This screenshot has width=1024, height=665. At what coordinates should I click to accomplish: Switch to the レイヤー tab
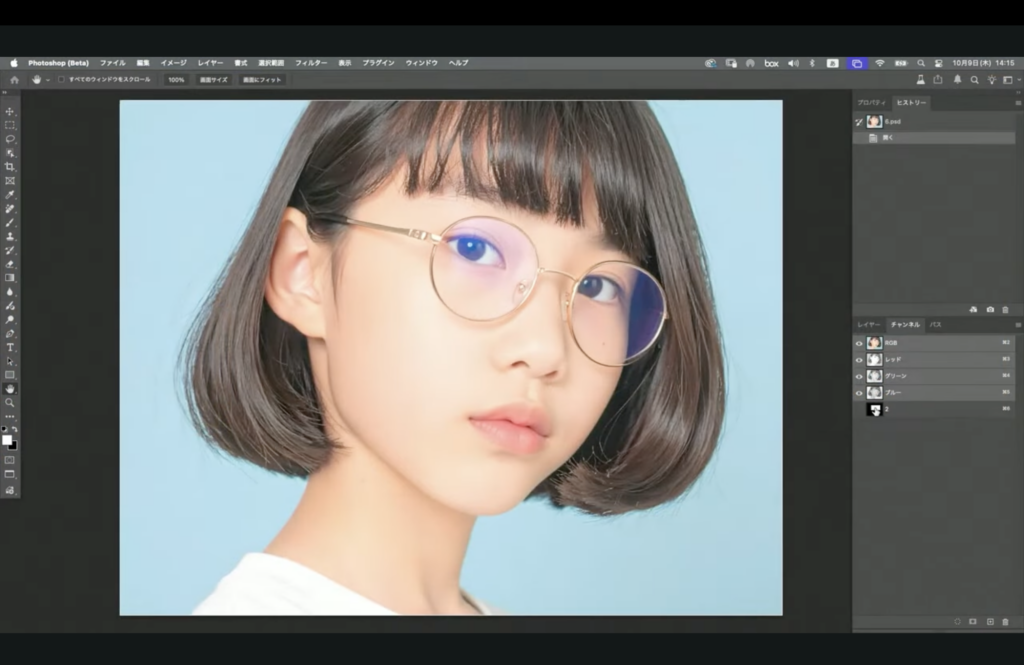pos(868,325)
